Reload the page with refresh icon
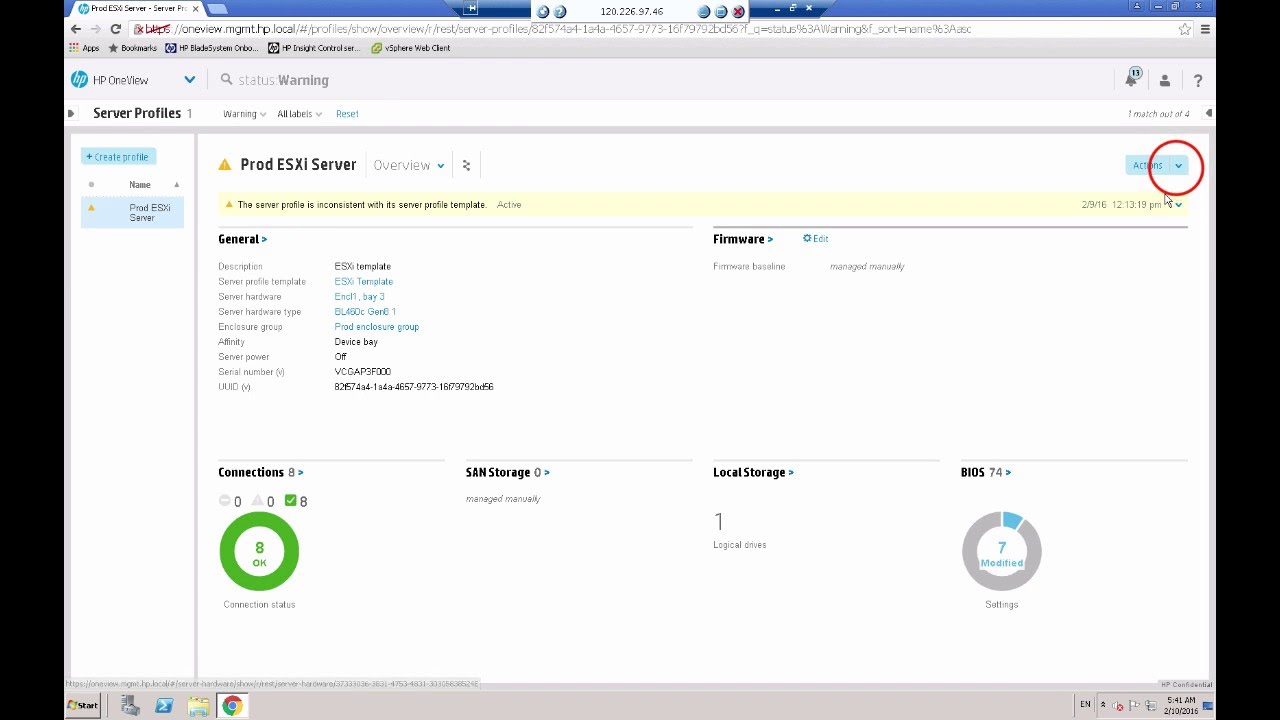Viewport: 1280px width, 720px height. coord(115,29)
